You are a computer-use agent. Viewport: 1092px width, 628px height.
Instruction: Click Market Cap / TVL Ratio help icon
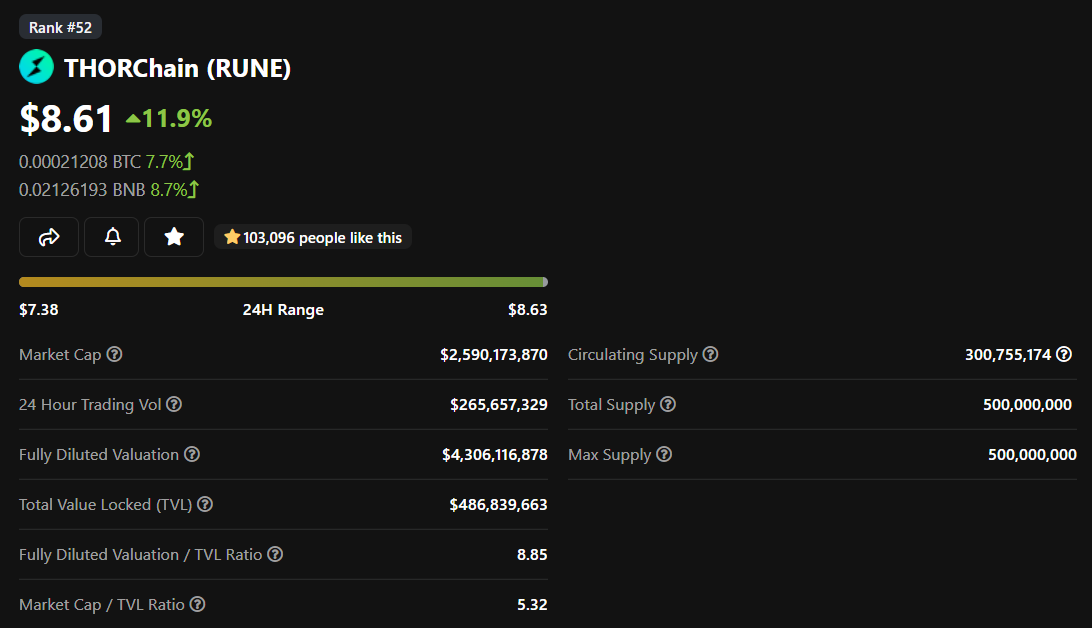click(x=198, y=604)
